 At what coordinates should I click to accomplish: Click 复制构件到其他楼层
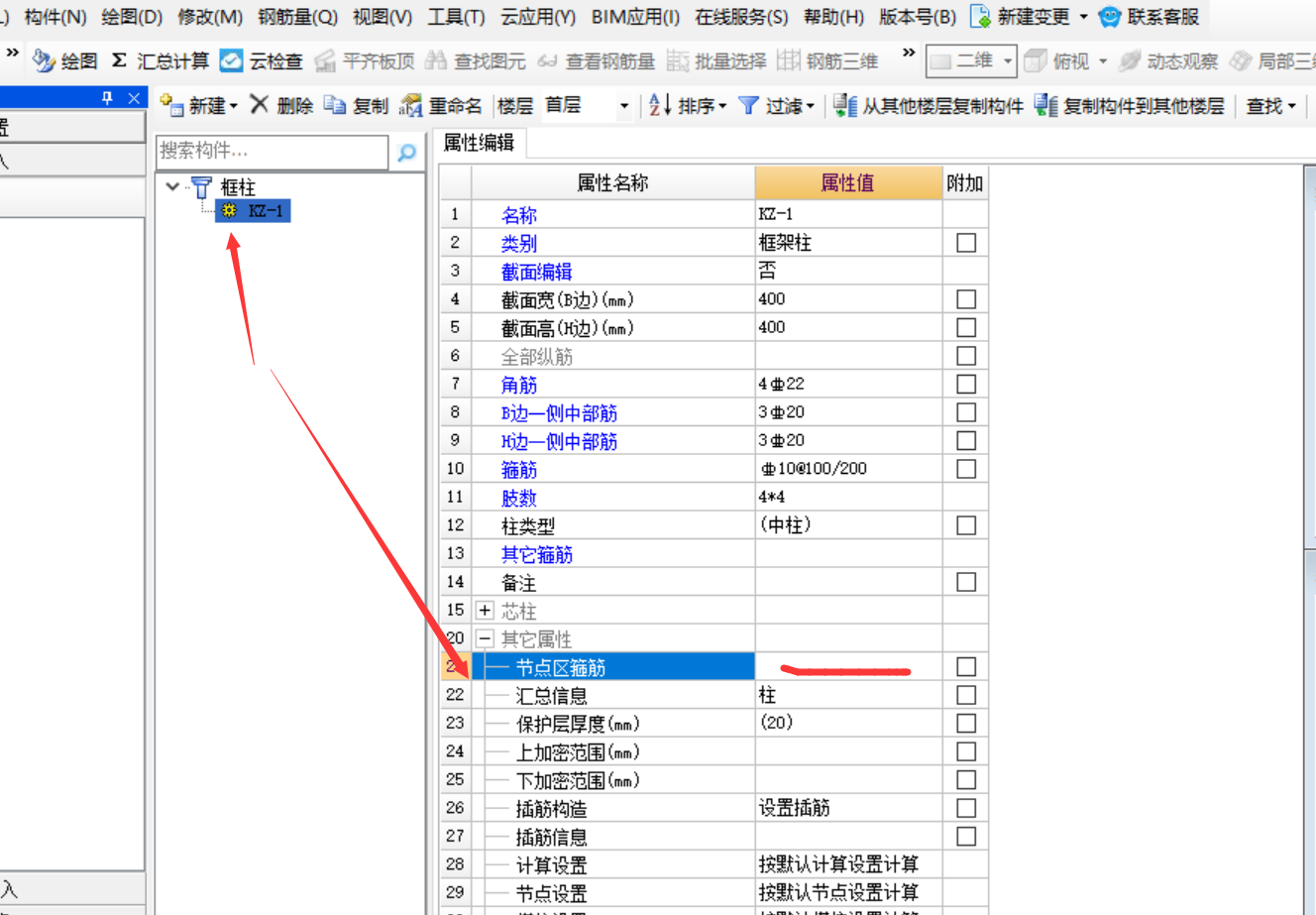[1130, 105]
